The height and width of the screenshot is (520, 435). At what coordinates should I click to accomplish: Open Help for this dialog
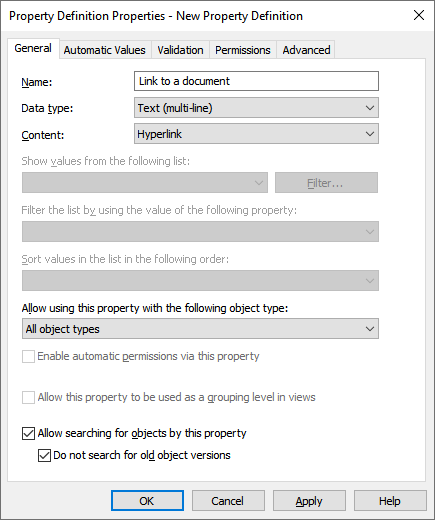(390, 501)
